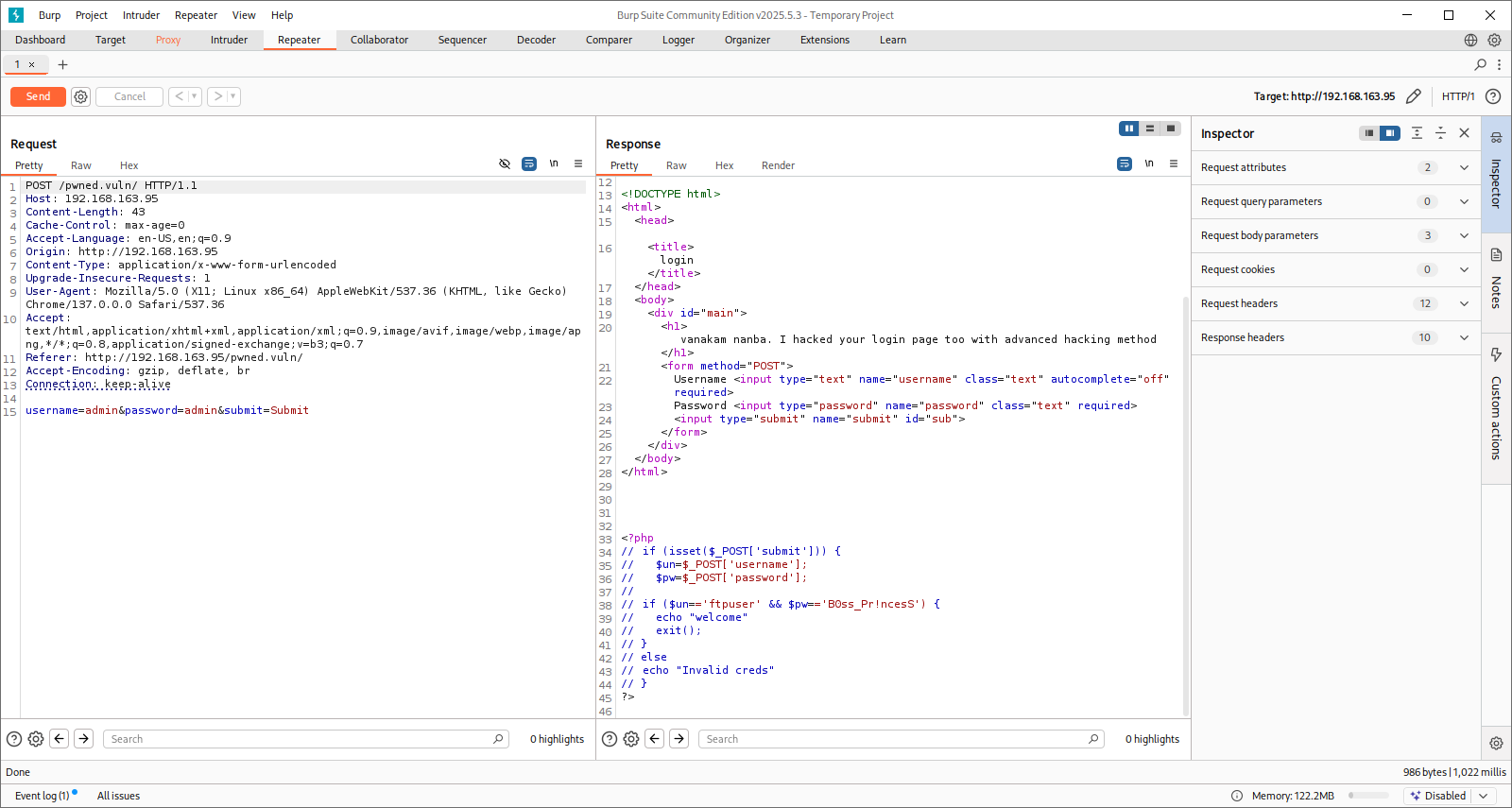This screenshot has height=808, width=1512.
Task: Expand Request body parameters section
Action: click(x=1335, y=235)
